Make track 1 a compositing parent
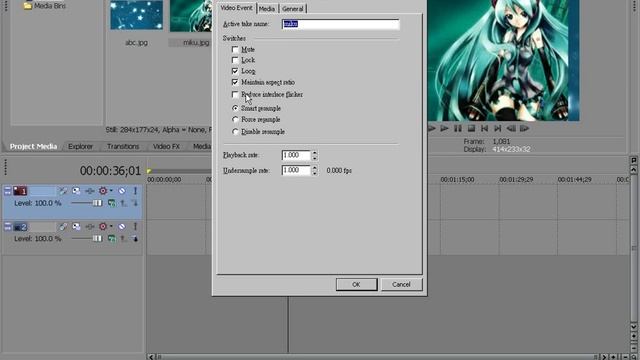Image resolution: width=640 pixels, height=360 pixels. (x=124, y=203)
